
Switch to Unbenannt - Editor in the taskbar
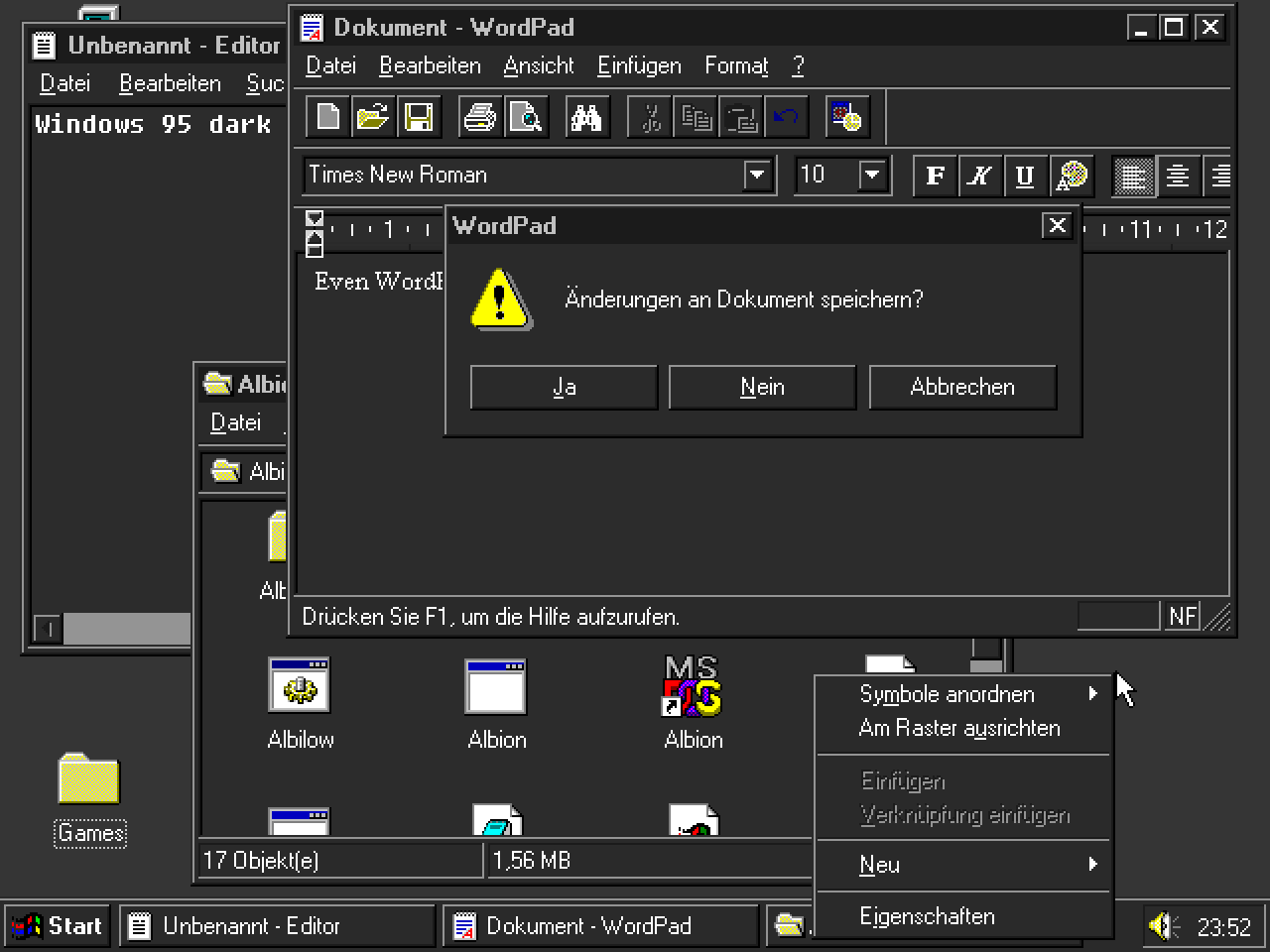277,926
